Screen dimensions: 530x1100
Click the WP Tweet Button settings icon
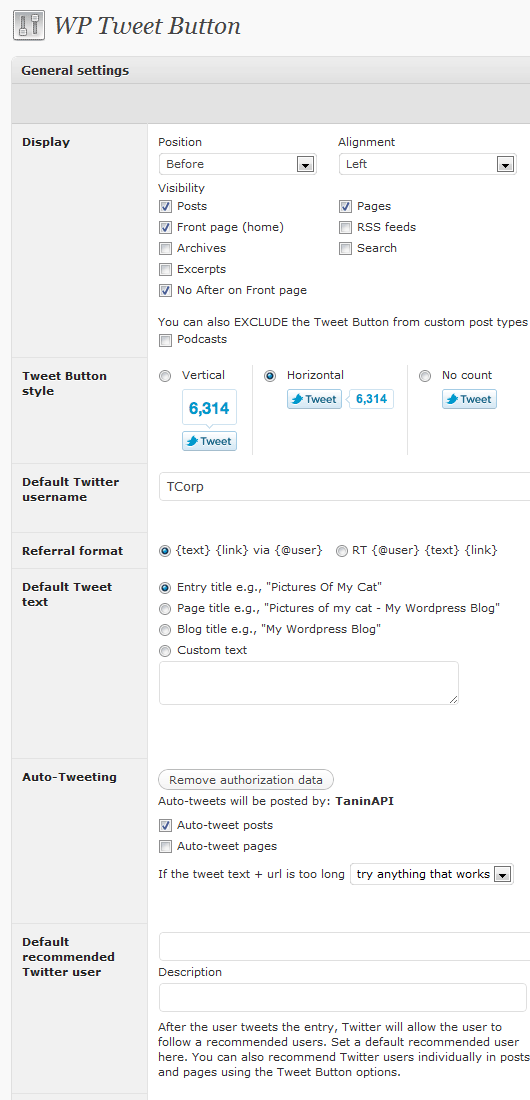(x=29, y=26)
